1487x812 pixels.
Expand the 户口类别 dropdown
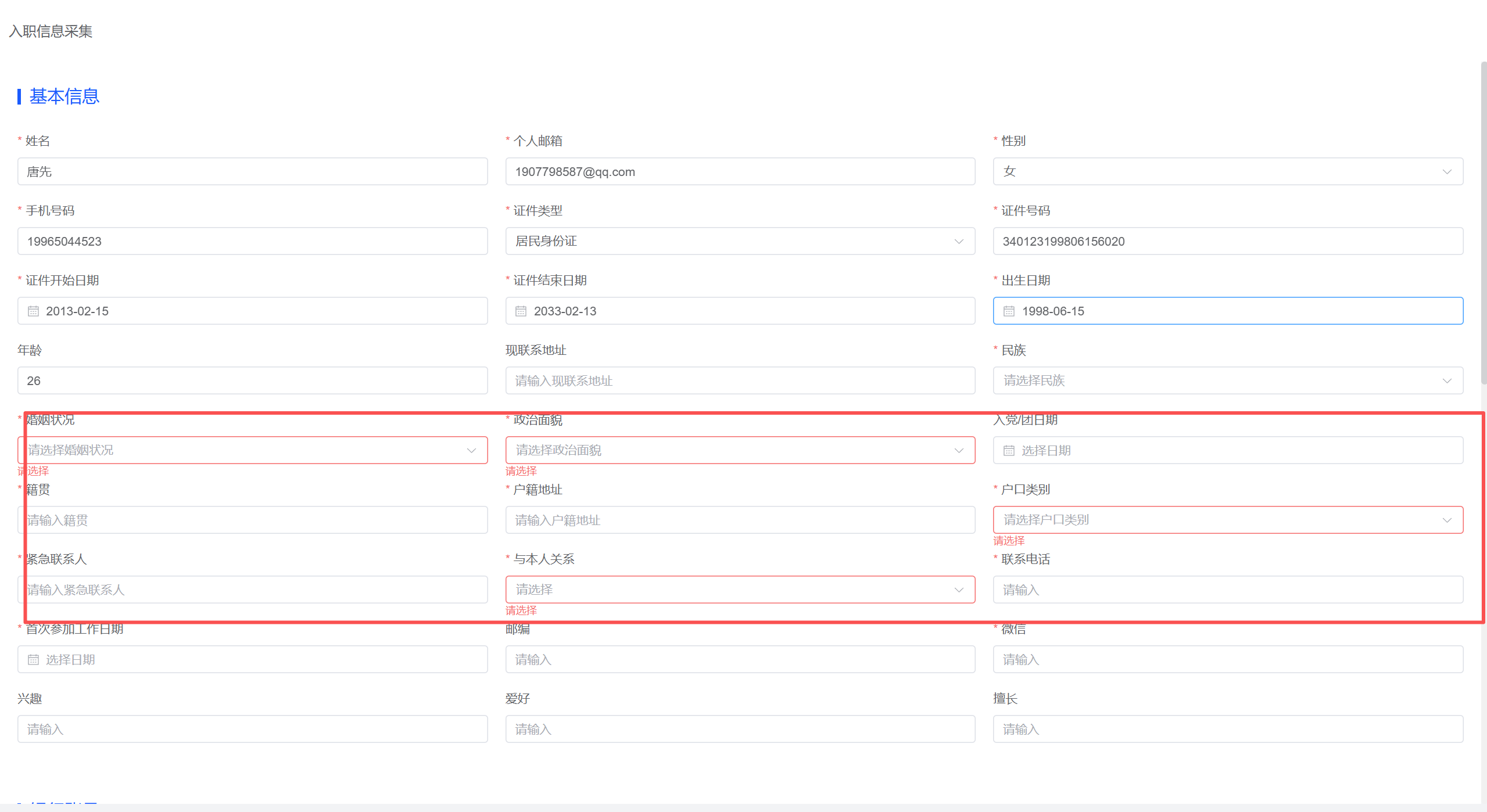pos(1227,520)
